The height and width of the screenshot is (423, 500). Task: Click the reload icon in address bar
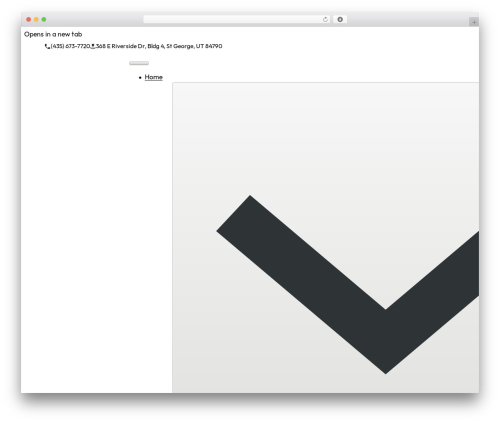(x=325, y=20)
